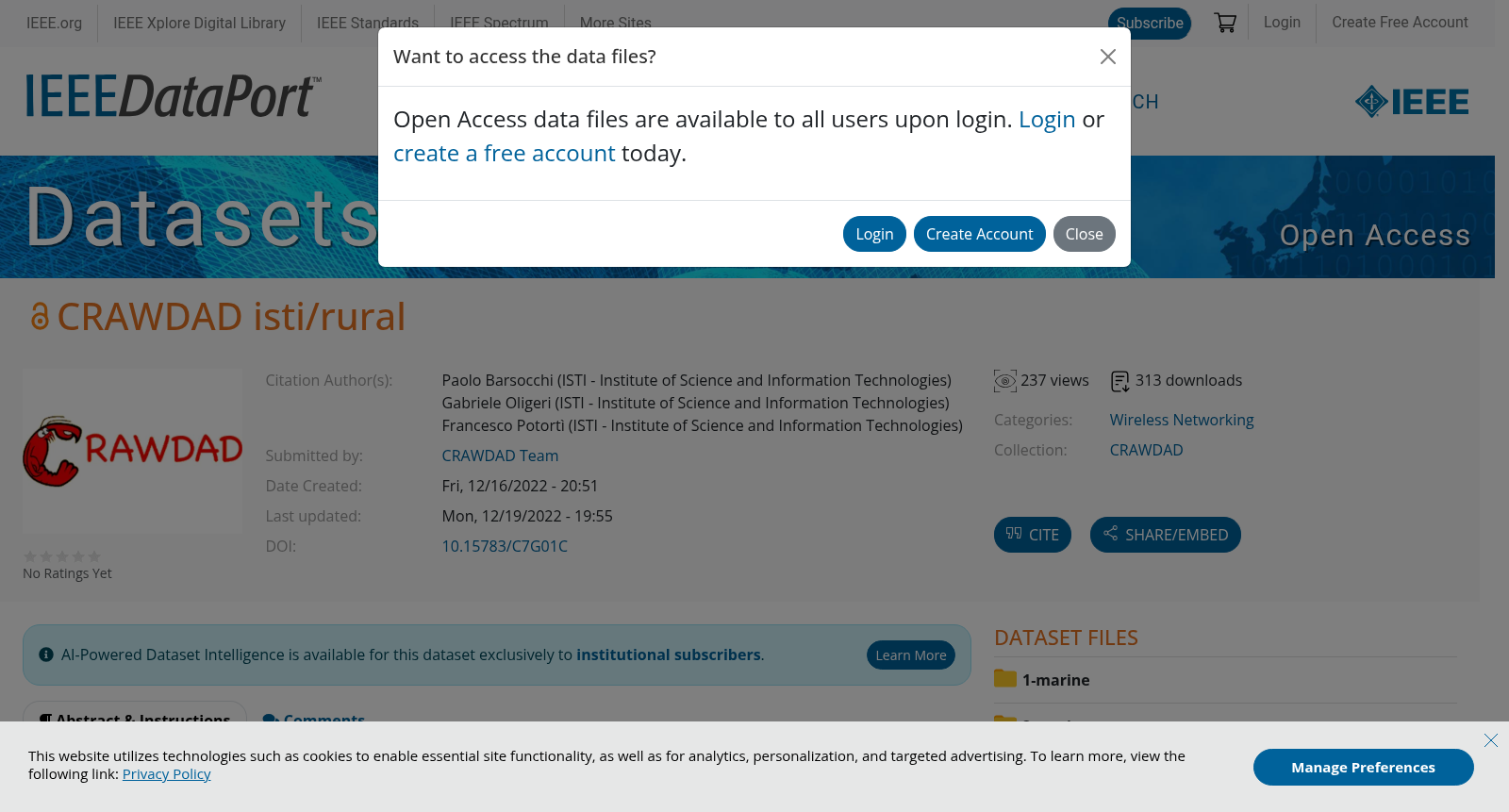Click the Learn More button
1509x812 pixels.
click(x=911, y=655)
